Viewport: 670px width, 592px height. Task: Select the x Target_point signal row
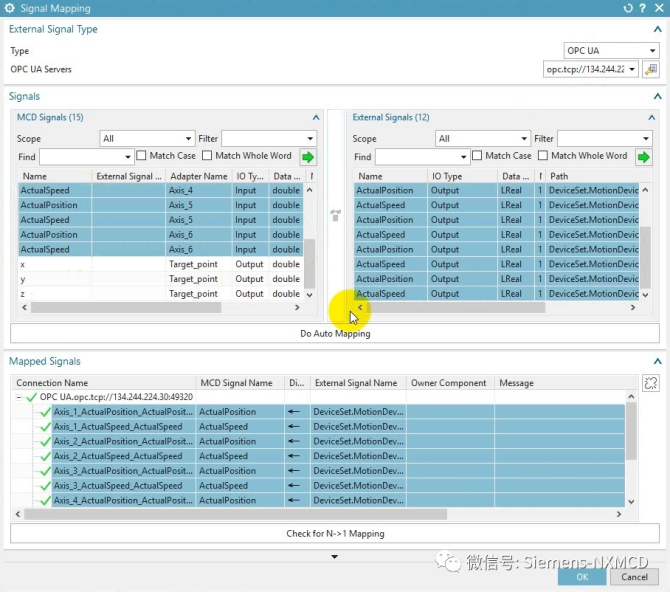point(161,264)
